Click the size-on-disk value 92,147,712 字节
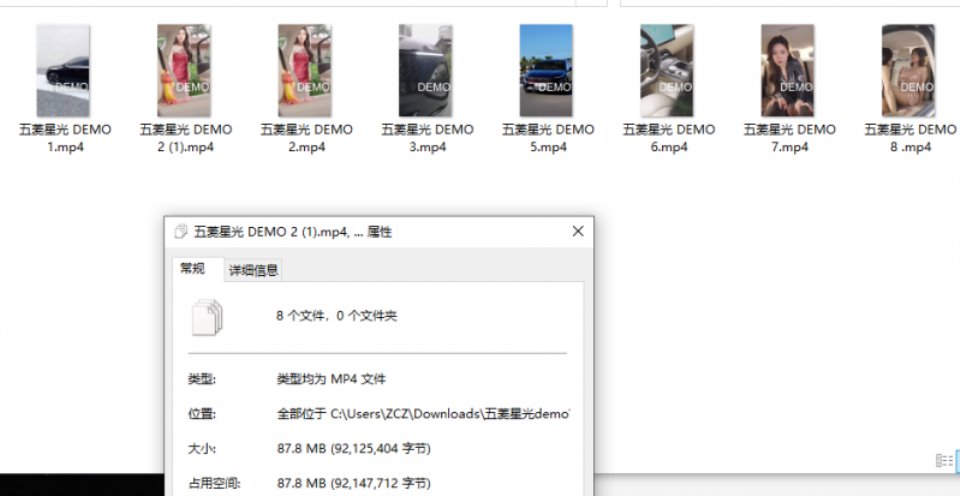The height and width of the screenshot is (496, 960). [x=383, y=484]
